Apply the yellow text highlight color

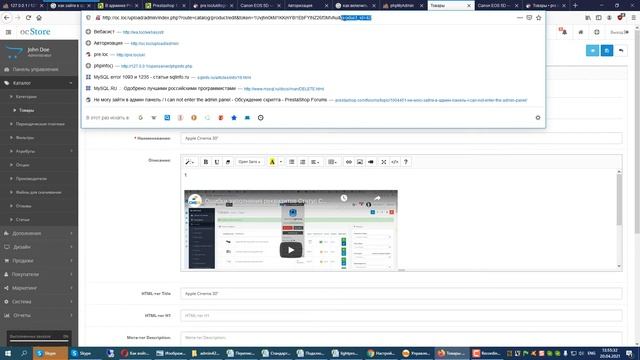pyautogui.click(x=272, y=162)
